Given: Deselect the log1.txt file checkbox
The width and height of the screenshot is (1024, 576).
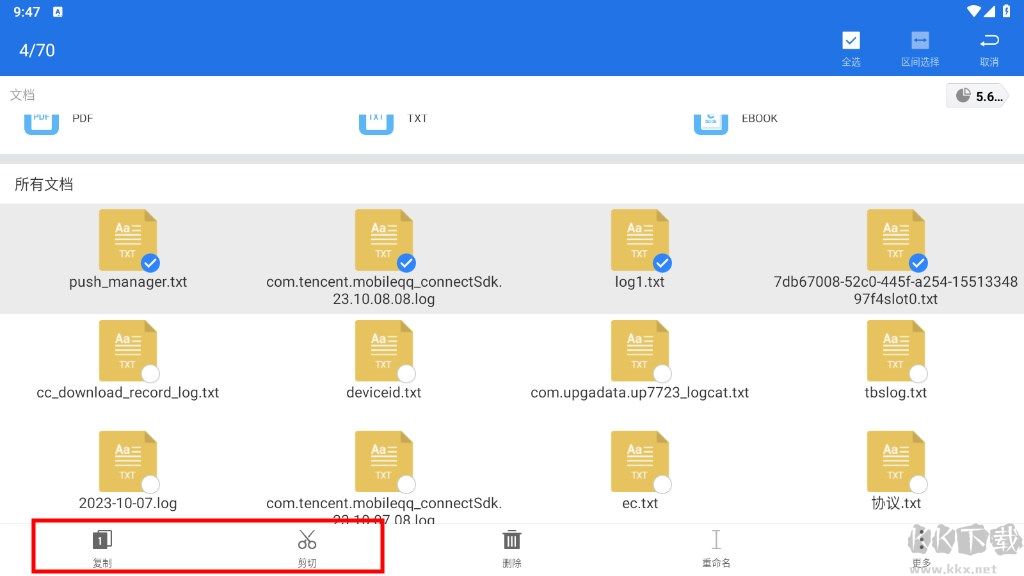Looking at the screenshot, I should click(662, 263).
